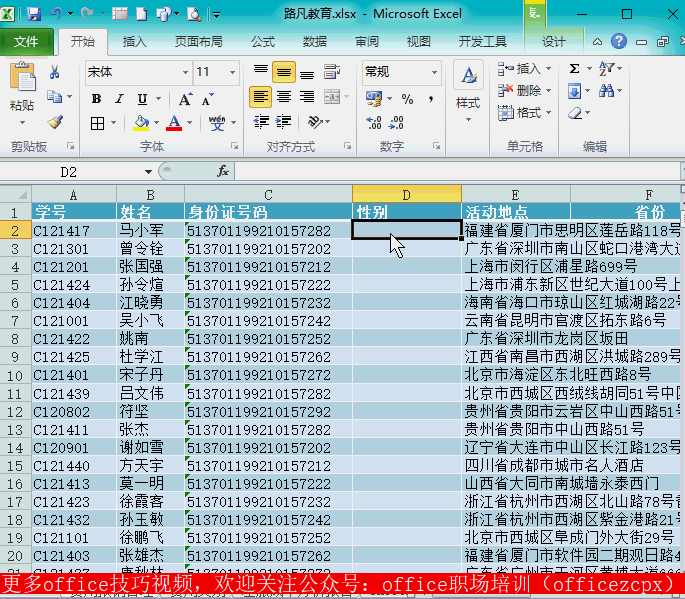Click the Fill down arrow icon
Screen dimensions: 685x599
574,91
